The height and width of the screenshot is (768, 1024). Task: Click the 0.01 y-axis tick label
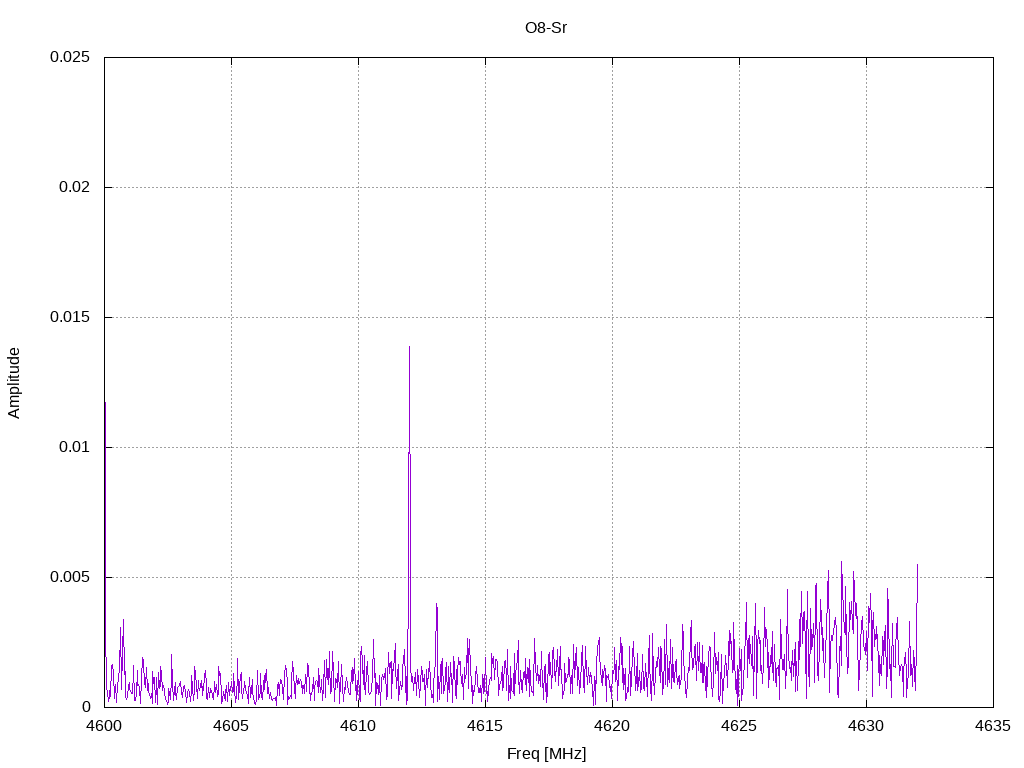coord(74,447)
